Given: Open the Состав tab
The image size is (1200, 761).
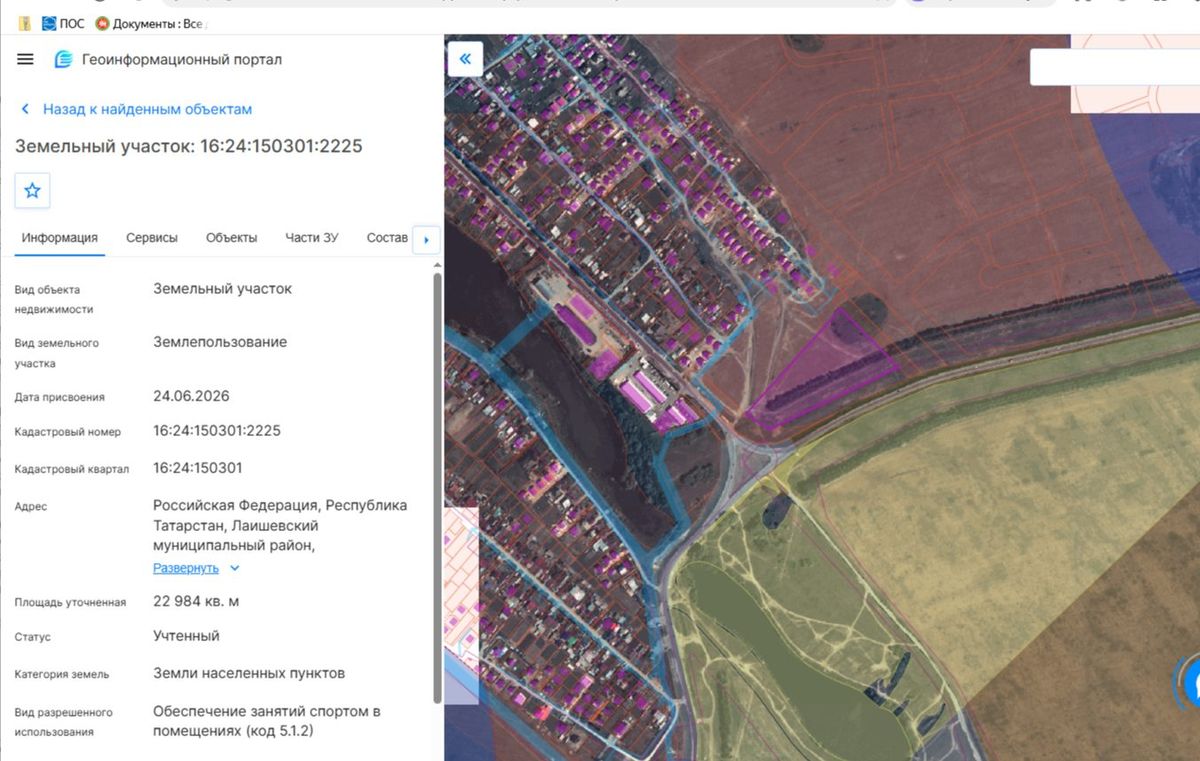Looking at the screenshot, I should pos(387,238).
